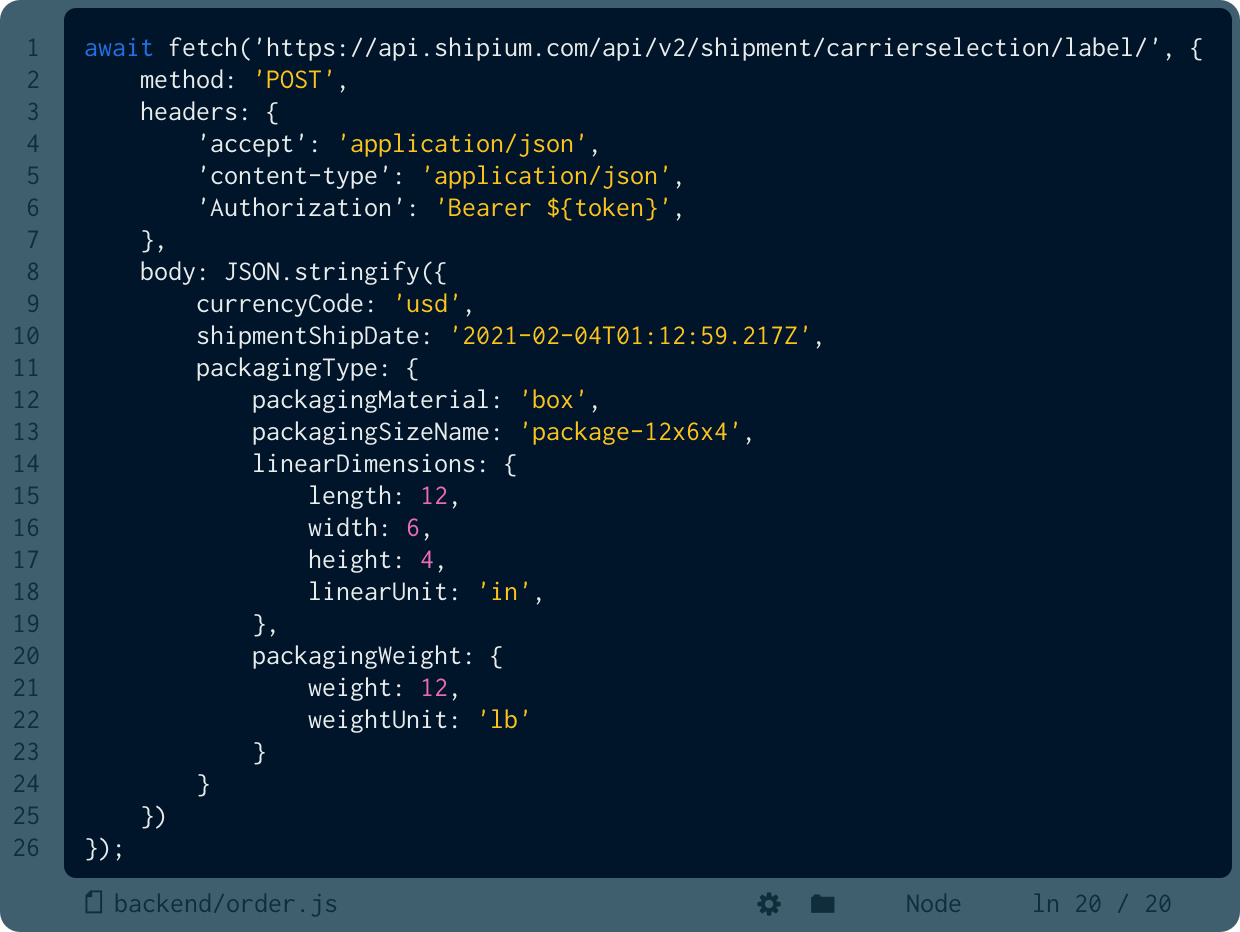
Task: Click the await keyword
Action: (x=119, y=48)
